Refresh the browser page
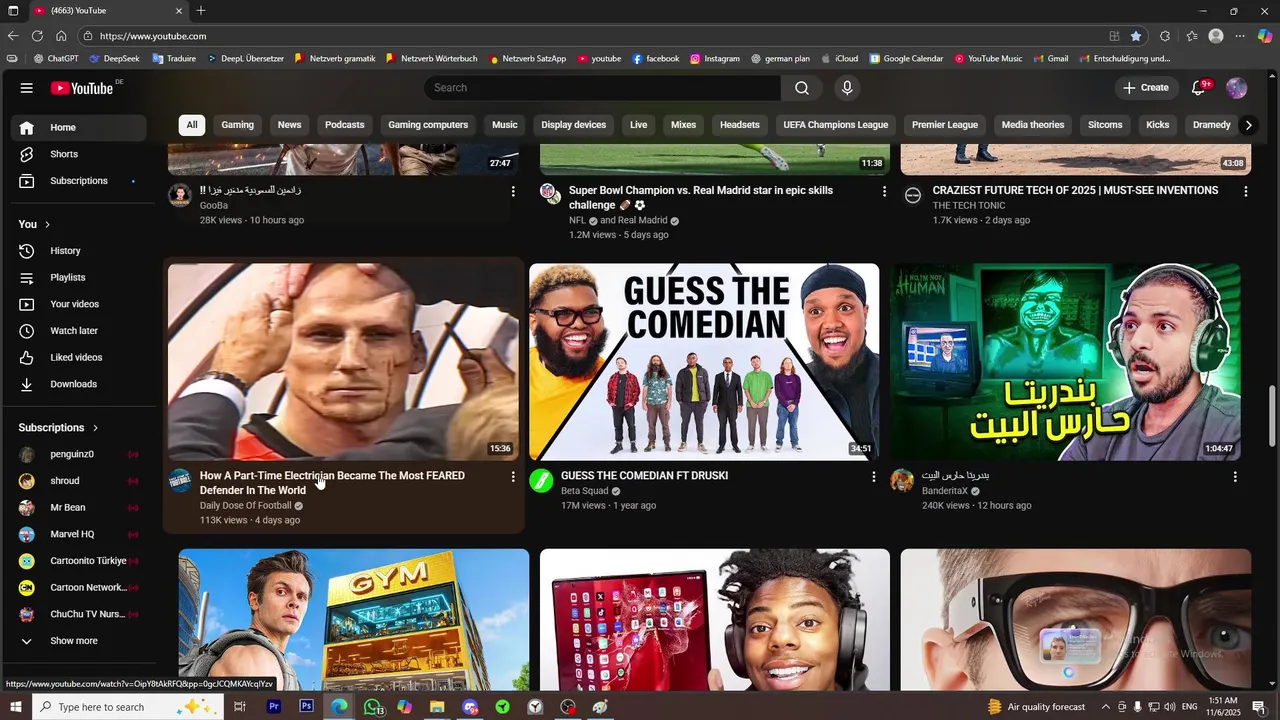Viewport: 1280px width, 720px height. [x=37, y=36]
